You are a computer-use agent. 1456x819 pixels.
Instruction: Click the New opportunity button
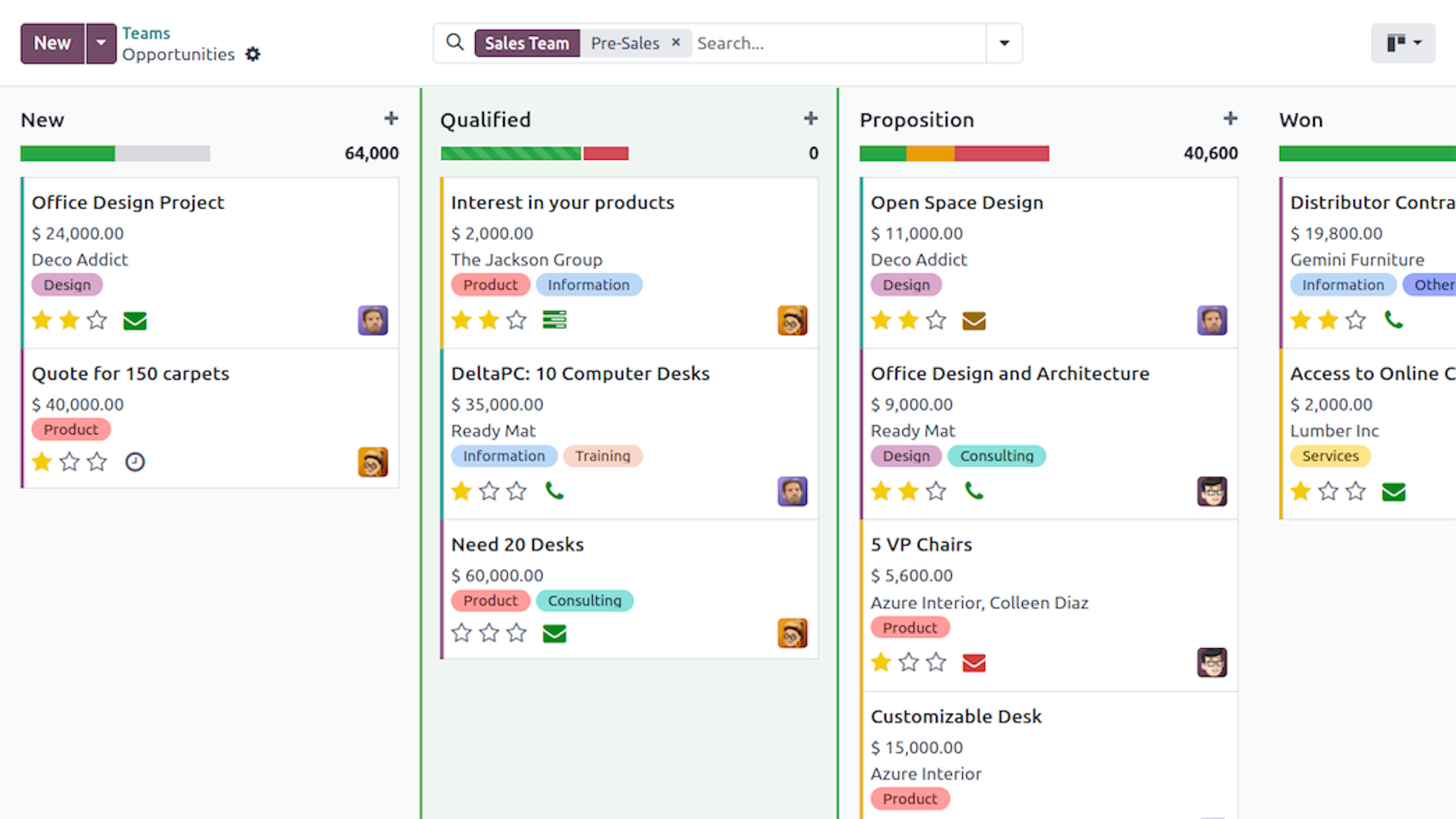click(x=53, y=43)
